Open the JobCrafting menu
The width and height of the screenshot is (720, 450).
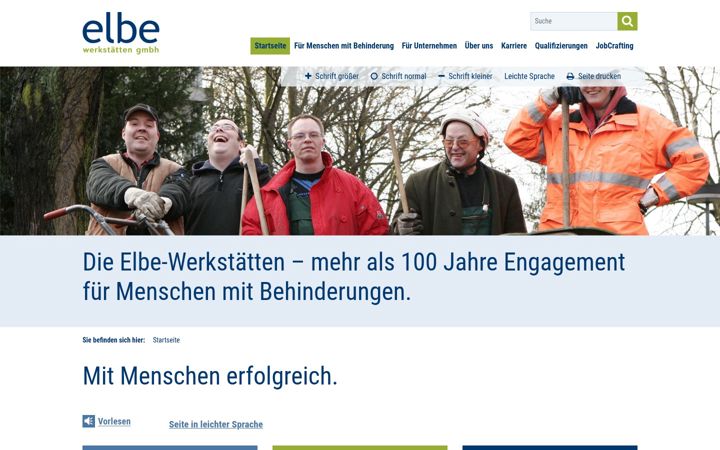point(614,46)
